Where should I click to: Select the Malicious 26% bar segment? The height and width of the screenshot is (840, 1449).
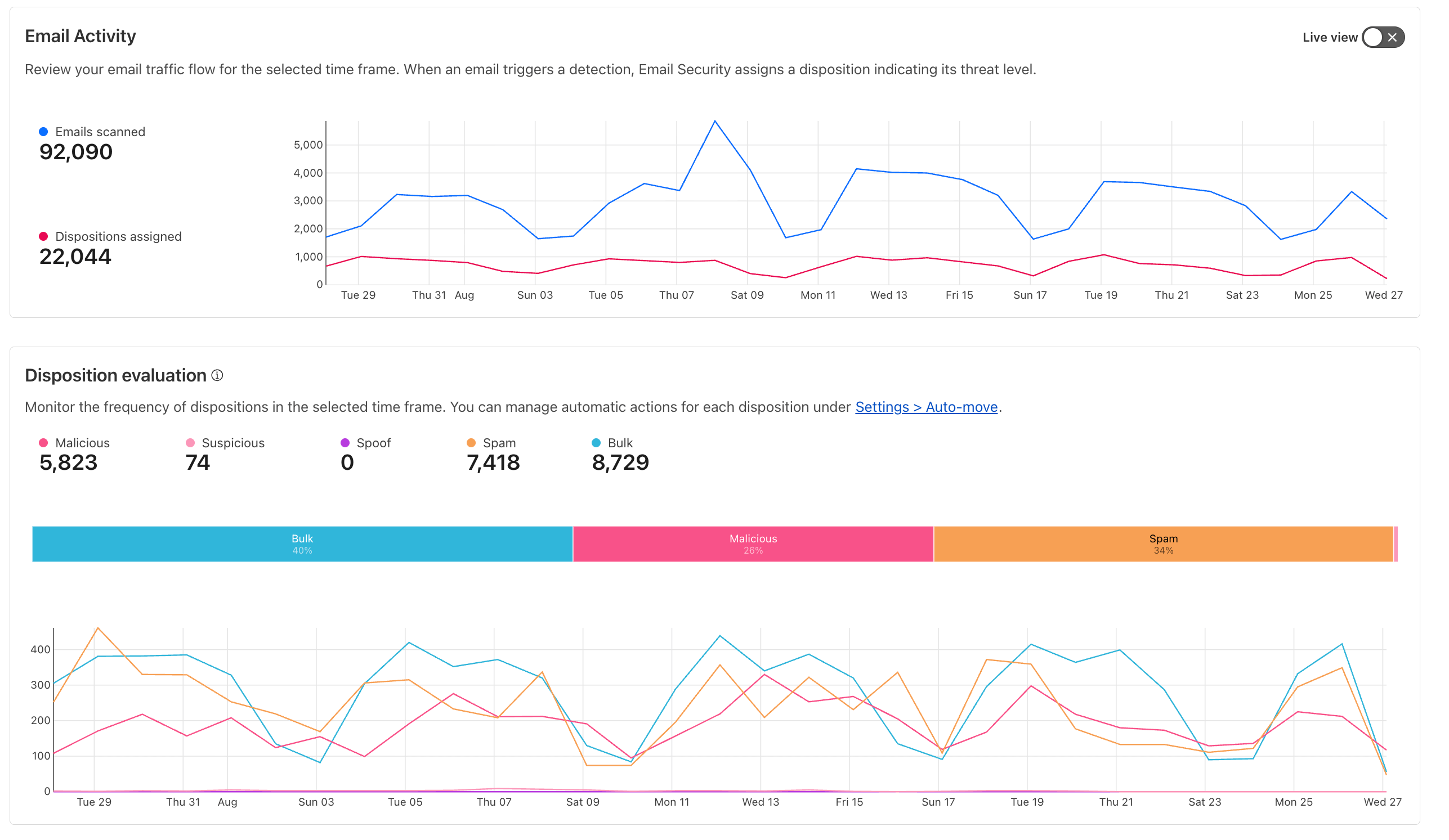[x=753, y=543]
